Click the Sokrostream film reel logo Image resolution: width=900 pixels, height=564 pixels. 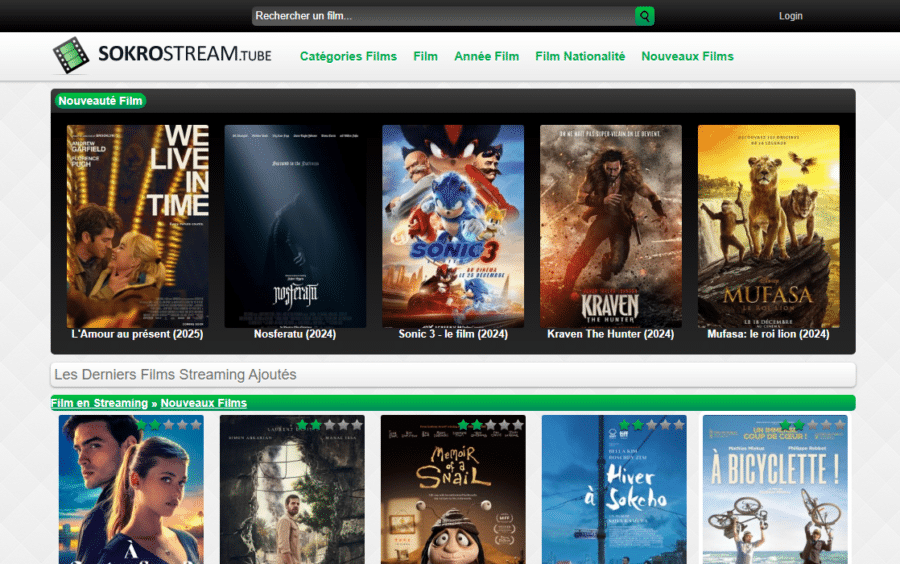[71, 56]
